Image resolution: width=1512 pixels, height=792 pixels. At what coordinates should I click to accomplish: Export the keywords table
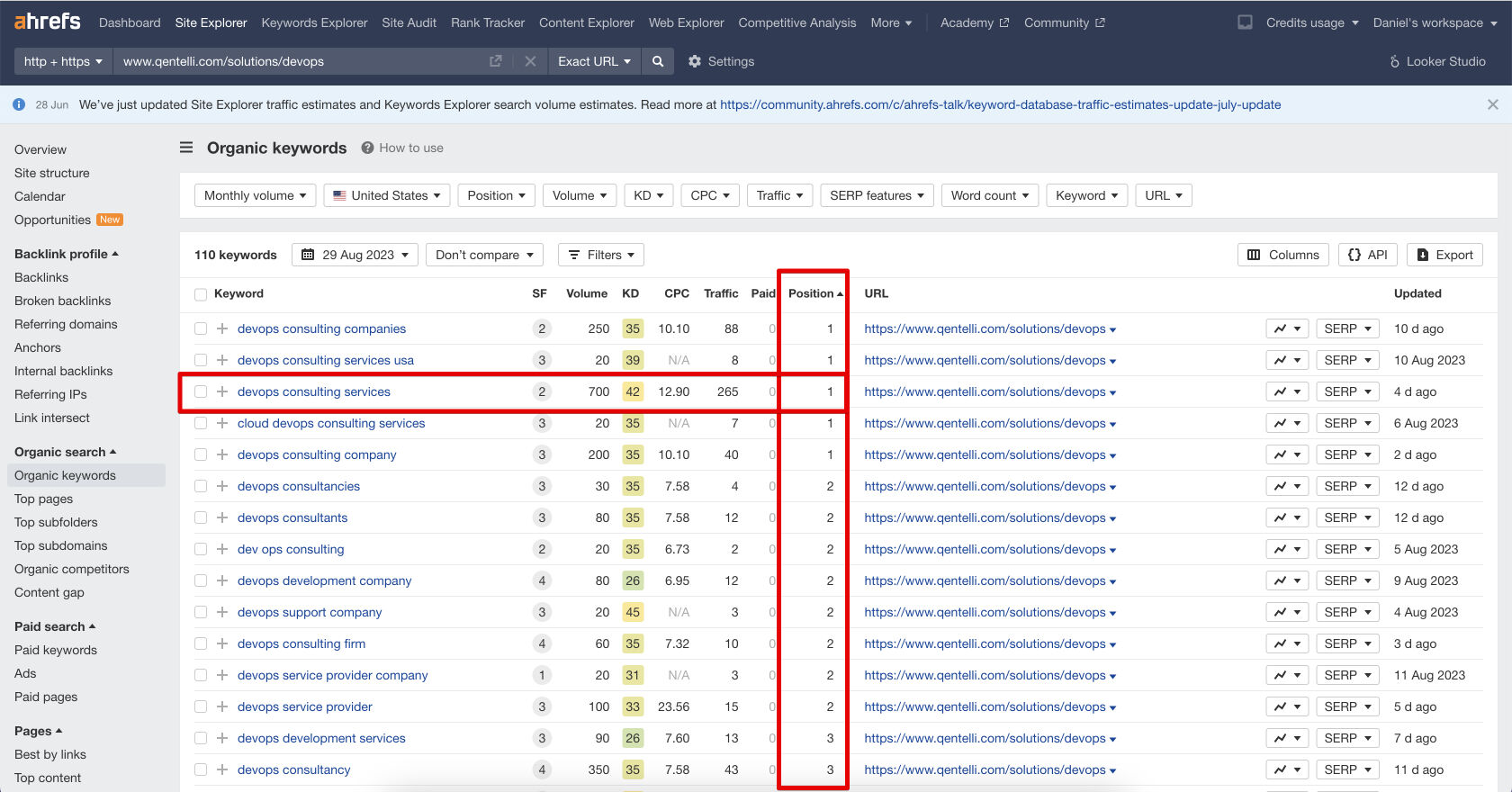pyautogui.click(x=1445, y=255)
